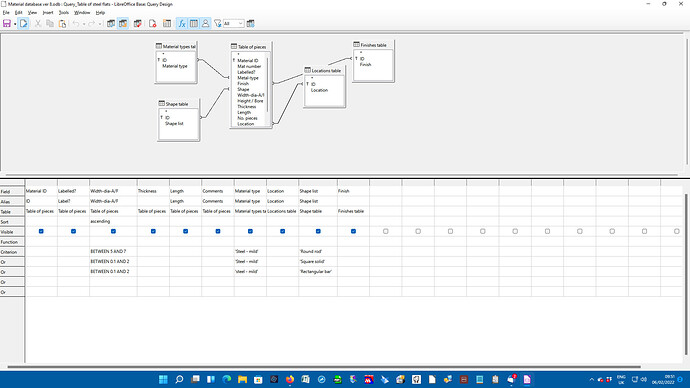Open Windows Start menu
This screenshot has height=388, width=690.
(163, 379)
